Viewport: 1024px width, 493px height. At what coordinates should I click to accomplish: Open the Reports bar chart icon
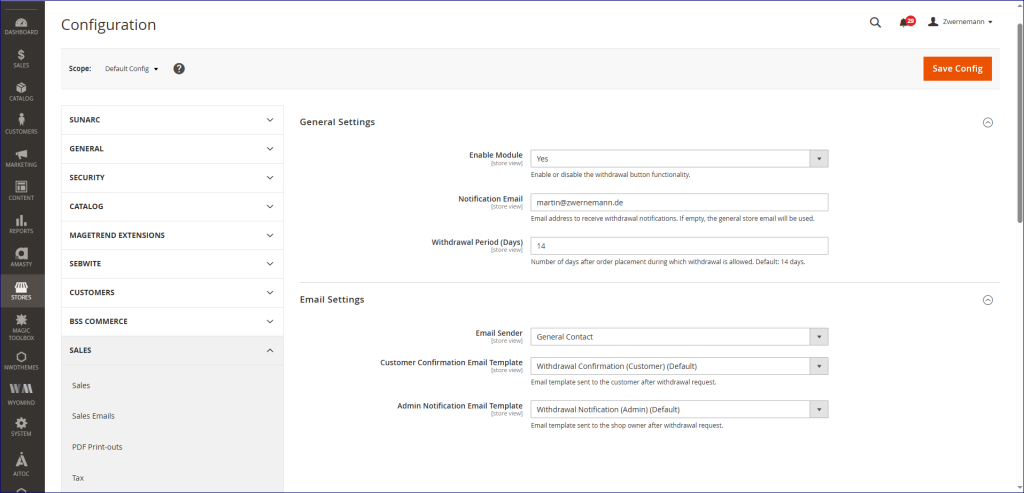click(22, 222)
